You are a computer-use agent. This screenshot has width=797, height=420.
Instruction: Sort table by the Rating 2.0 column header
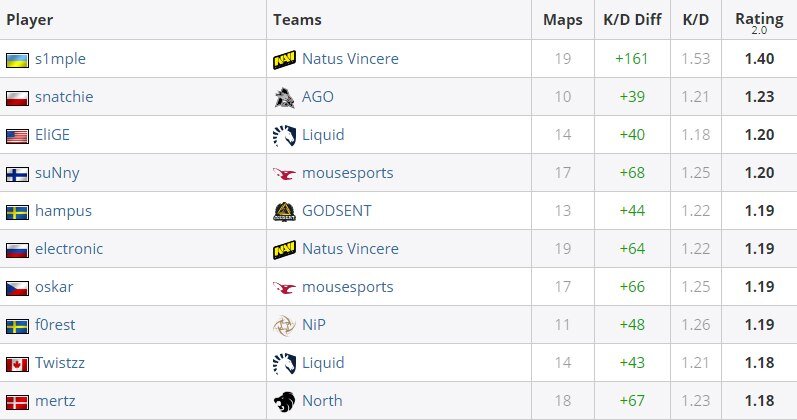click(x=759, y=22)
